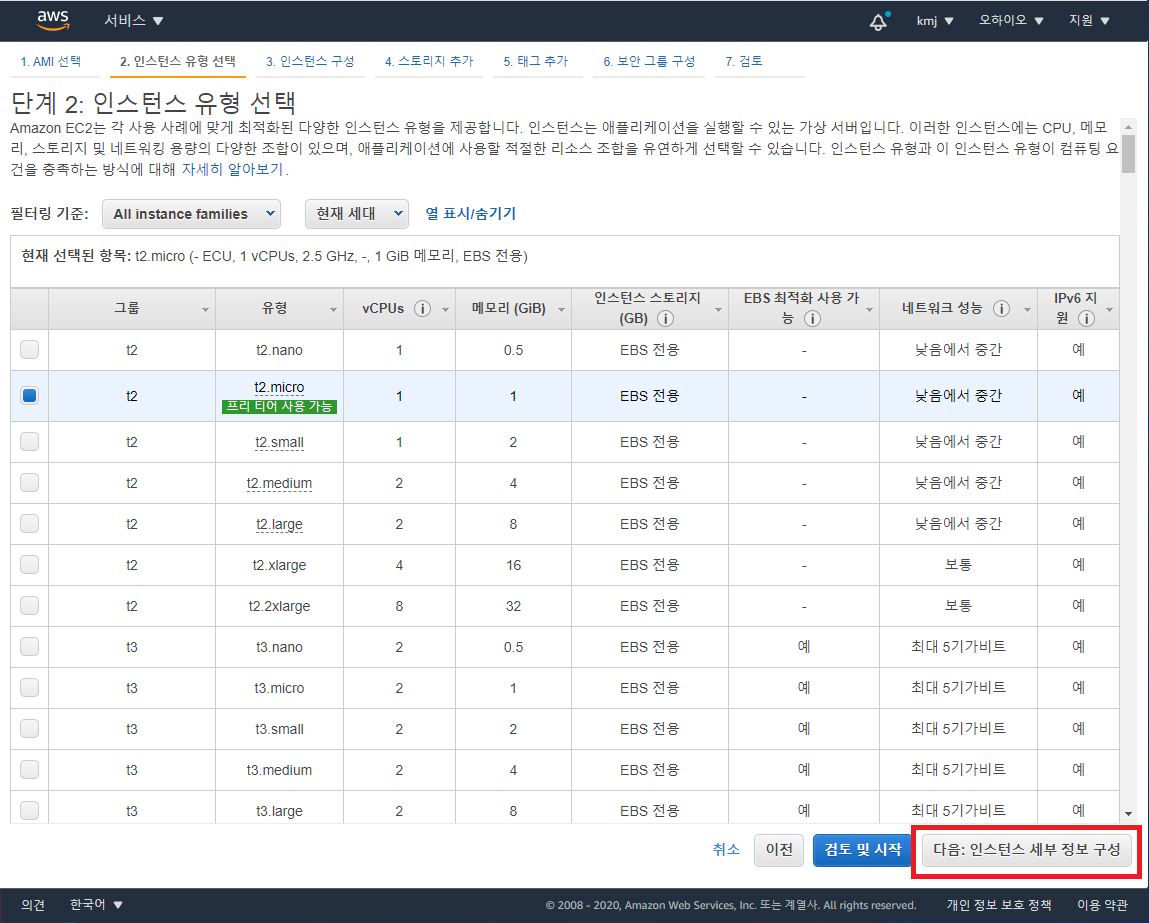Open the 서비스 services menu
The image size is (1149, 923).
[x=133, y=21]
